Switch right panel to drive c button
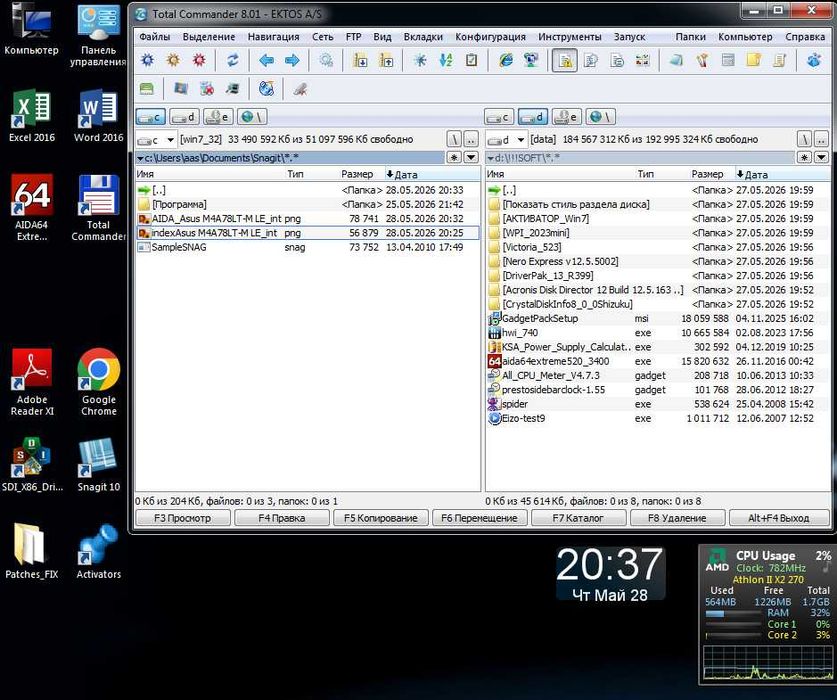 pyautogui.click(x=499, y=116)
